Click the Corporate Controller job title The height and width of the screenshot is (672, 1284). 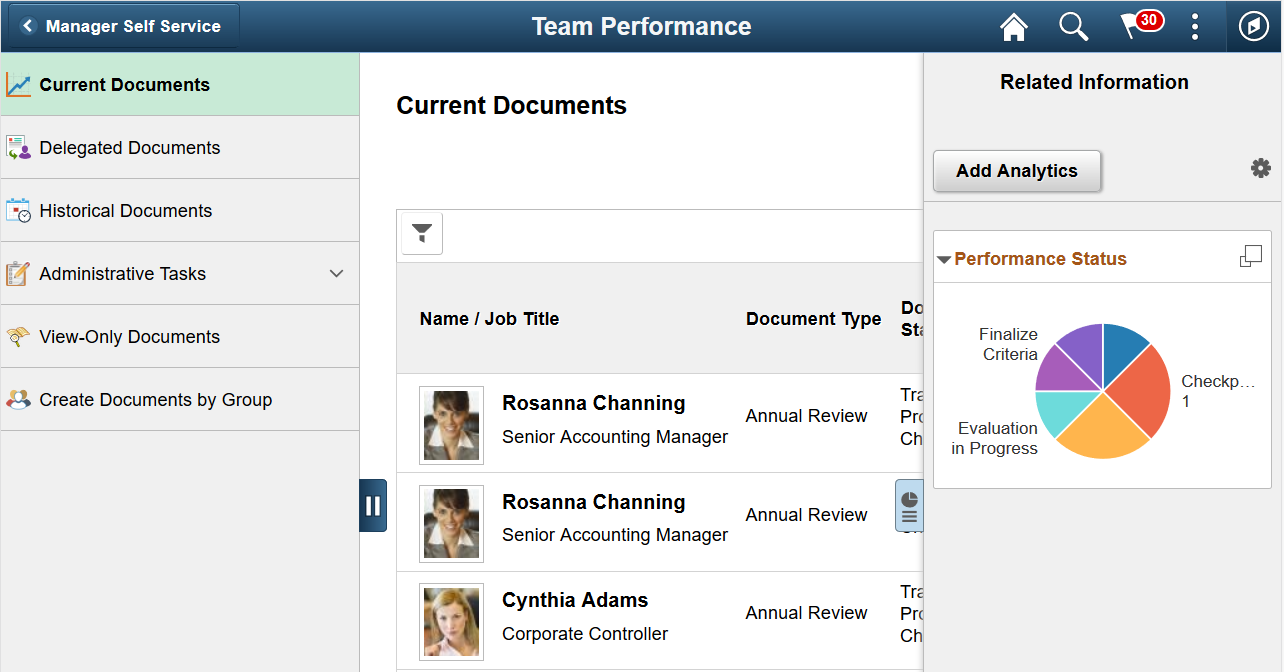[585, 634]
